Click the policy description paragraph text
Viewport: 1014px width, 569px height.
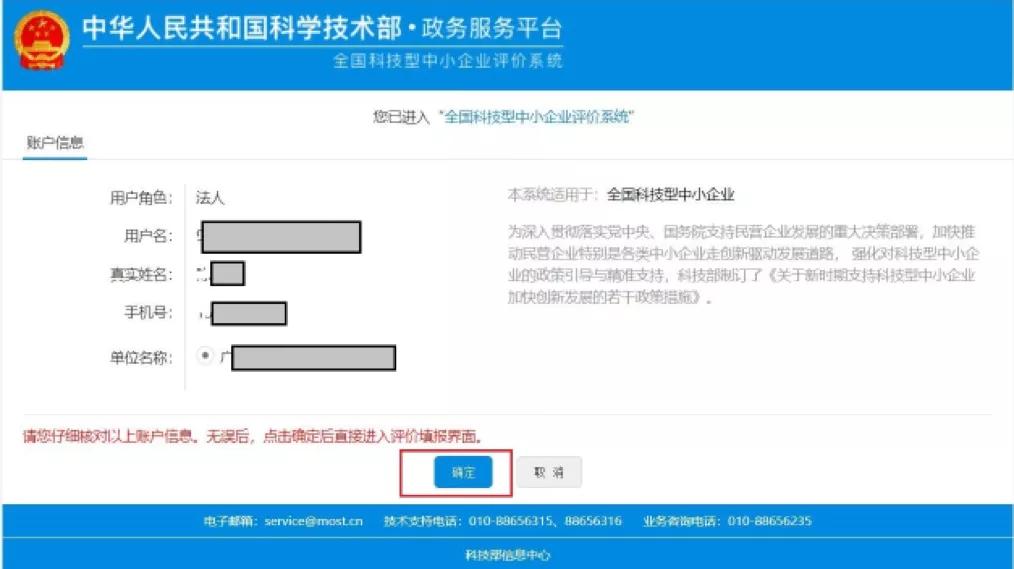[x=744, y=264]
